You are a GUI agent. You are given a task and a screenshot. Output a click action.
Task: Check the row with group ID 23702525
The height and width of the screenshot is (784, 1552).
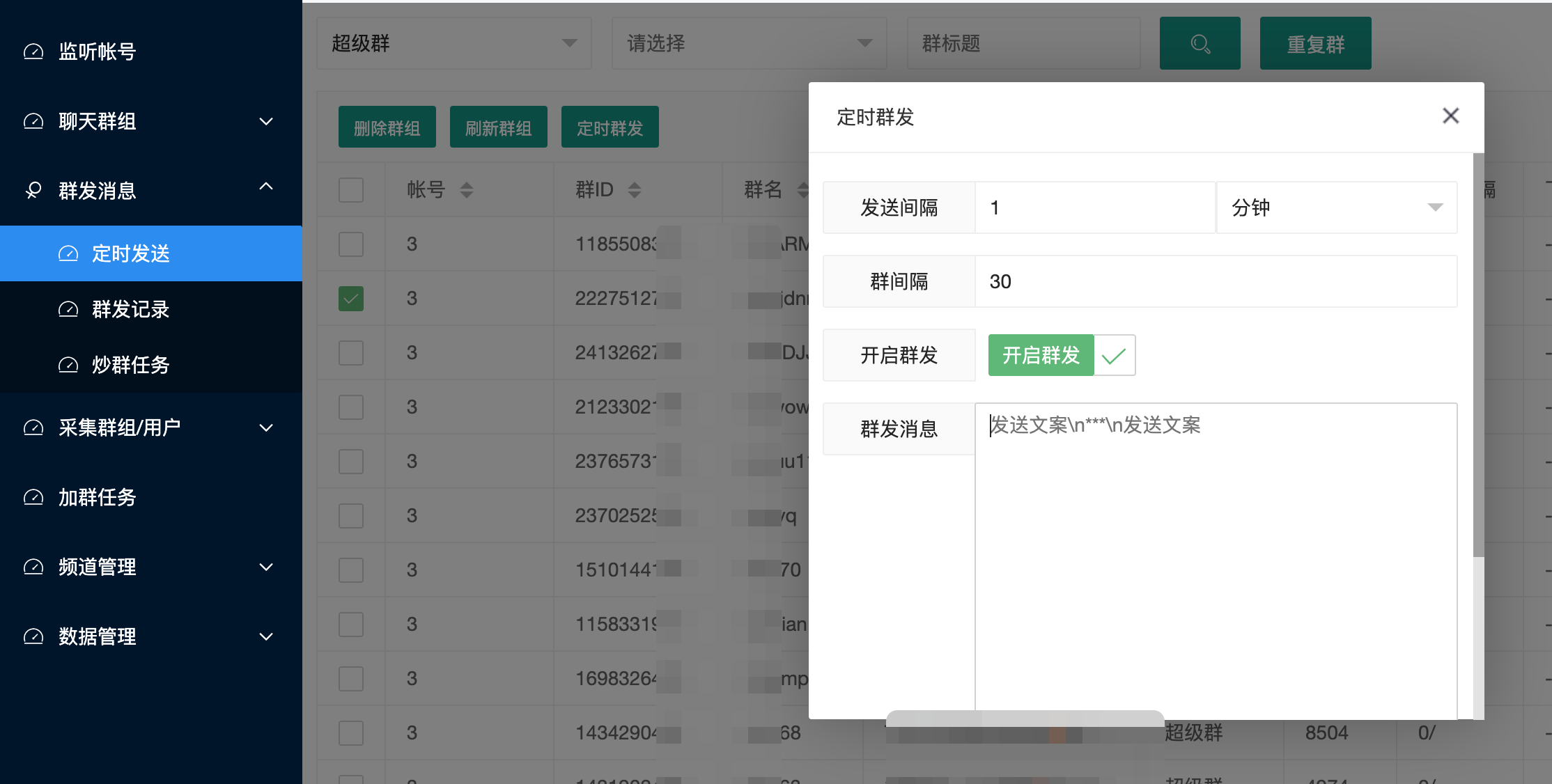351,515
